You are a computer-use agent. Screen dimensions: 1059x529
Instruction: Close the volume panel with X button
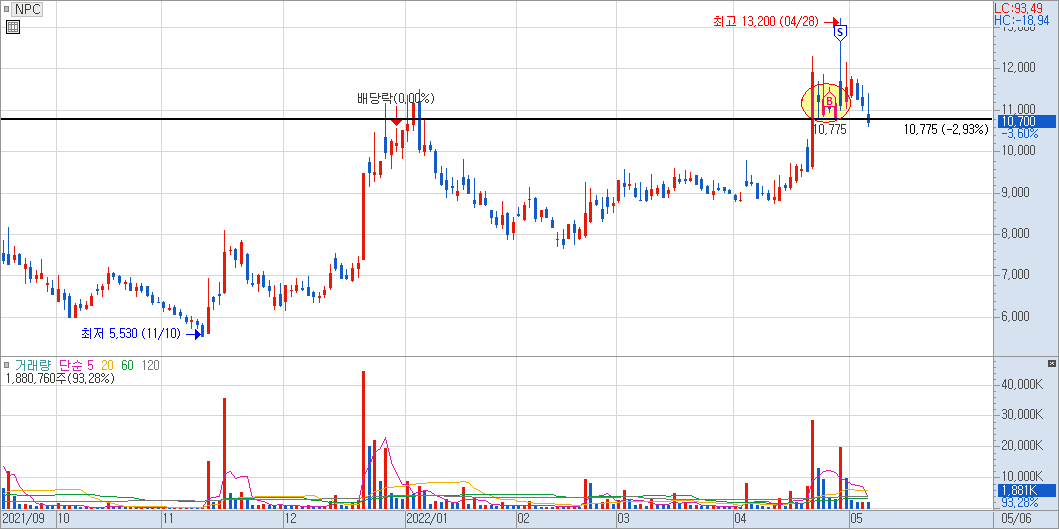1051,363
